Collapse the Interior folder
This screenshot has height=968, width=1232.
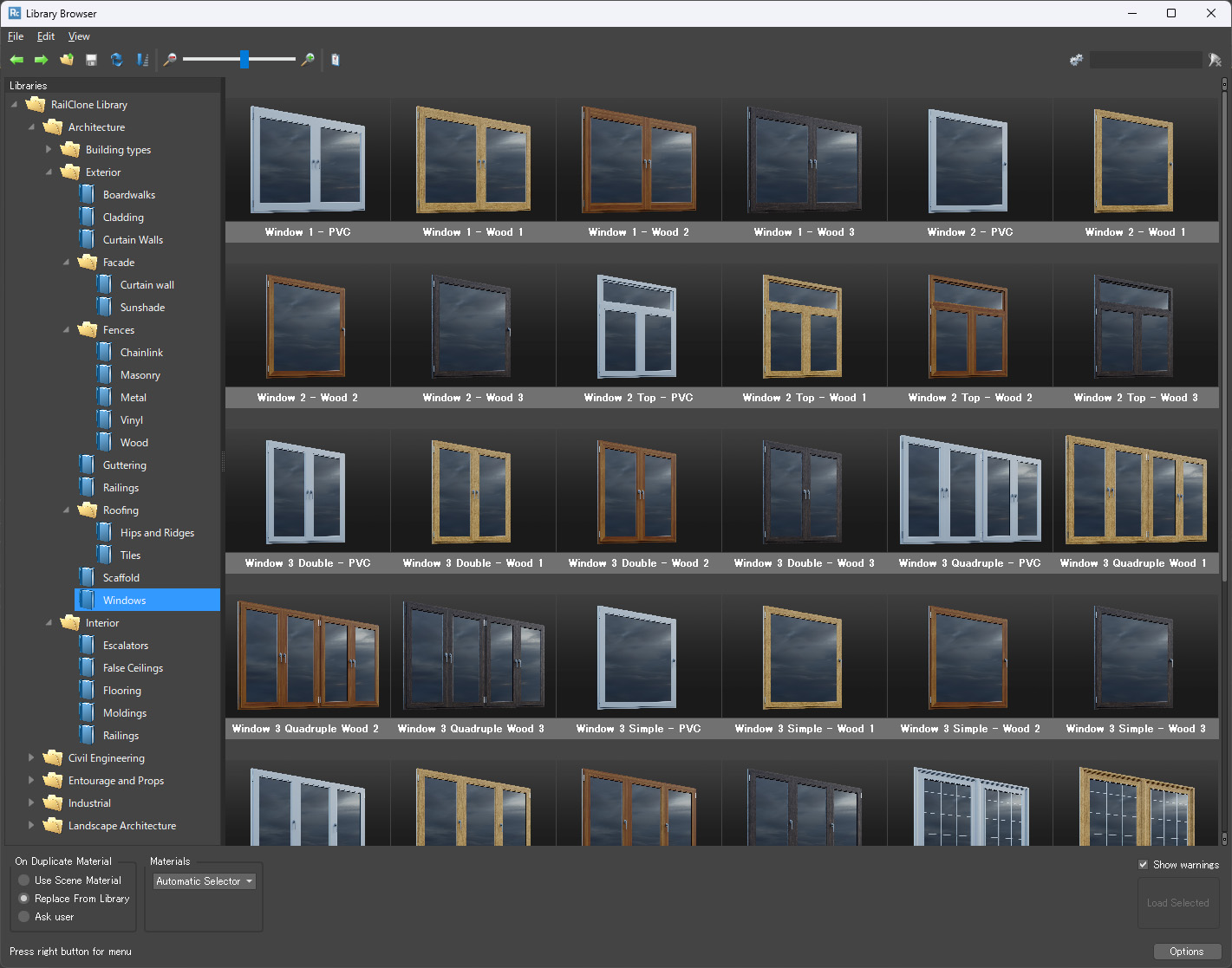click(x=49, y=623)
